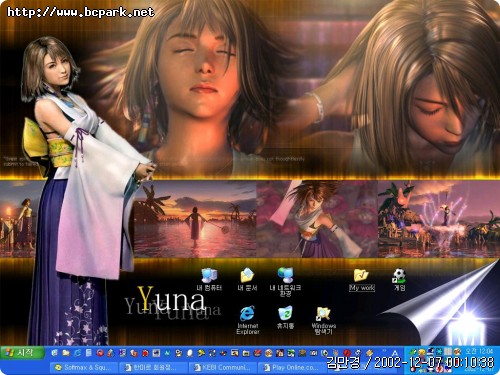Screen dimensions: 500x375
Task: Switch to KEBI Communi... taskbar window
Action: [223, 367]
